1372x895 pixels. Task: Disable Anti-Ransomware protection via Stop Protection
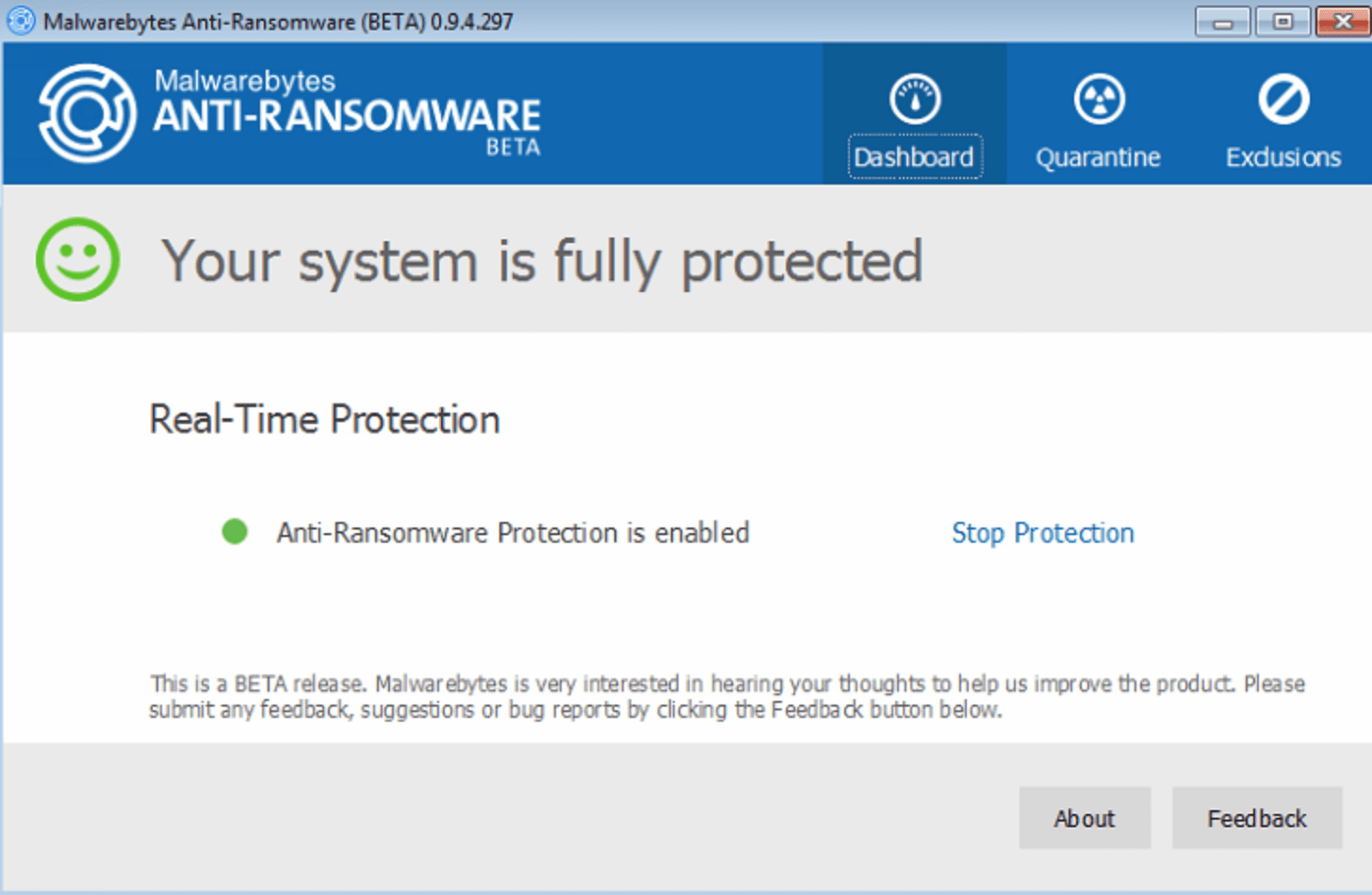click(x=1042, y=533)
